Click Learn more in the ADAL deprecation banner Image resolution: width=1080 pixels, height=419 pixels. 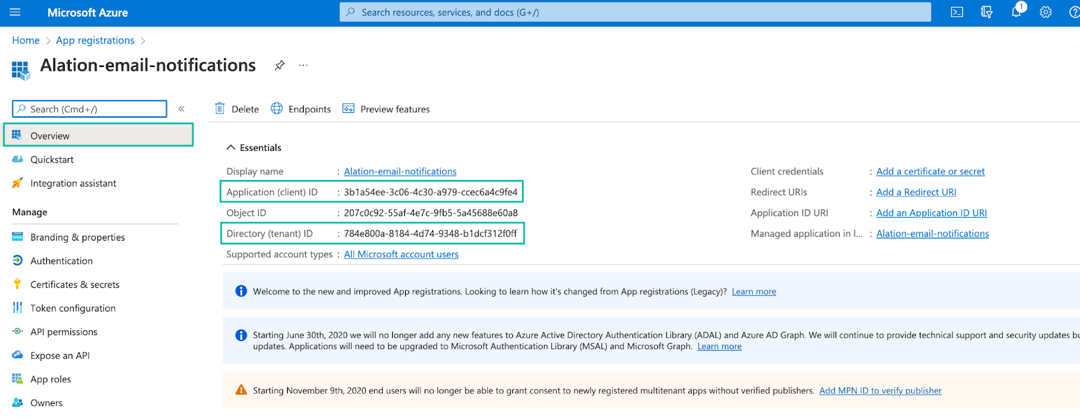coord(719,346)
